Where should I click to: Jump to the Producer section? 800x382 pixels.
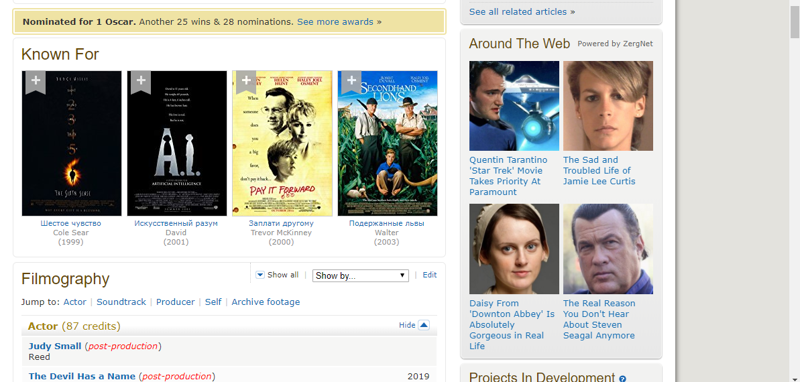pyautogui.click(x=176, y=302)
